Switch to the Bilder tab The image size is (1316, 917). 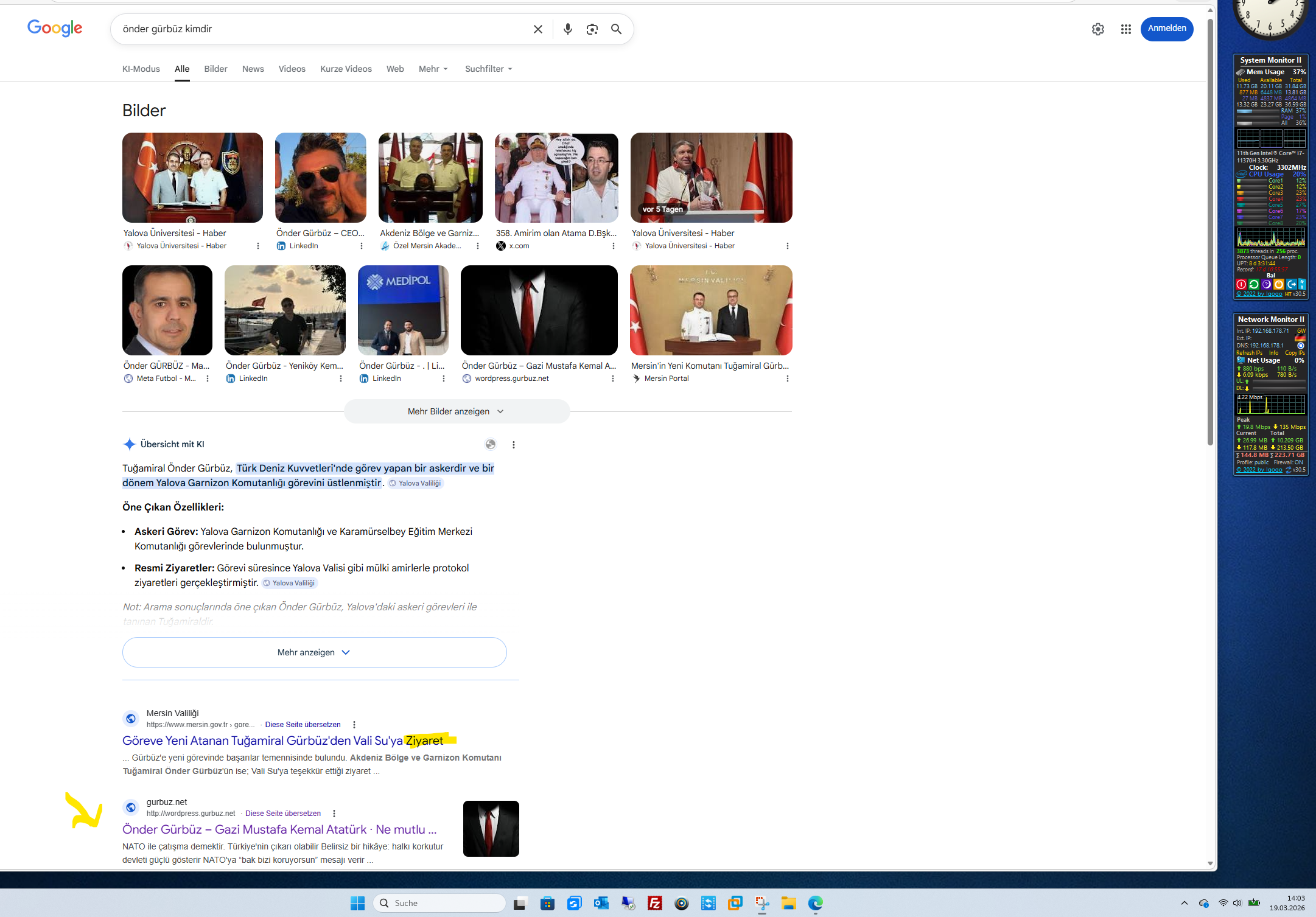[x=215, y=69]
